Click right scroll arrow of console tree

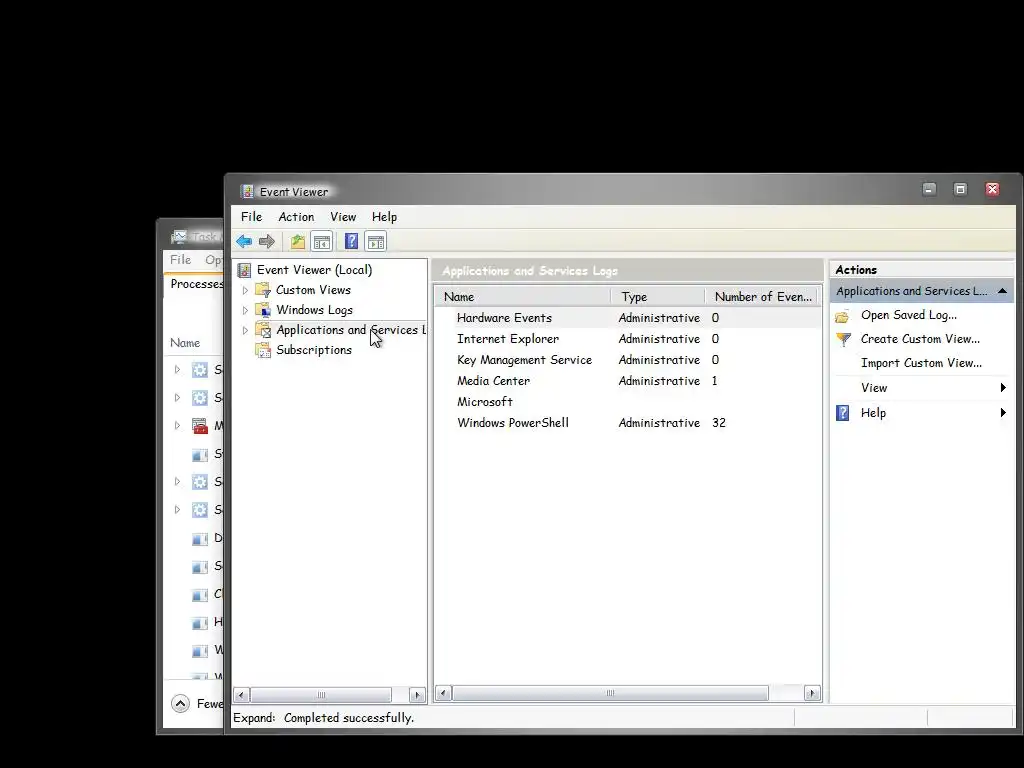coord(417,695)
